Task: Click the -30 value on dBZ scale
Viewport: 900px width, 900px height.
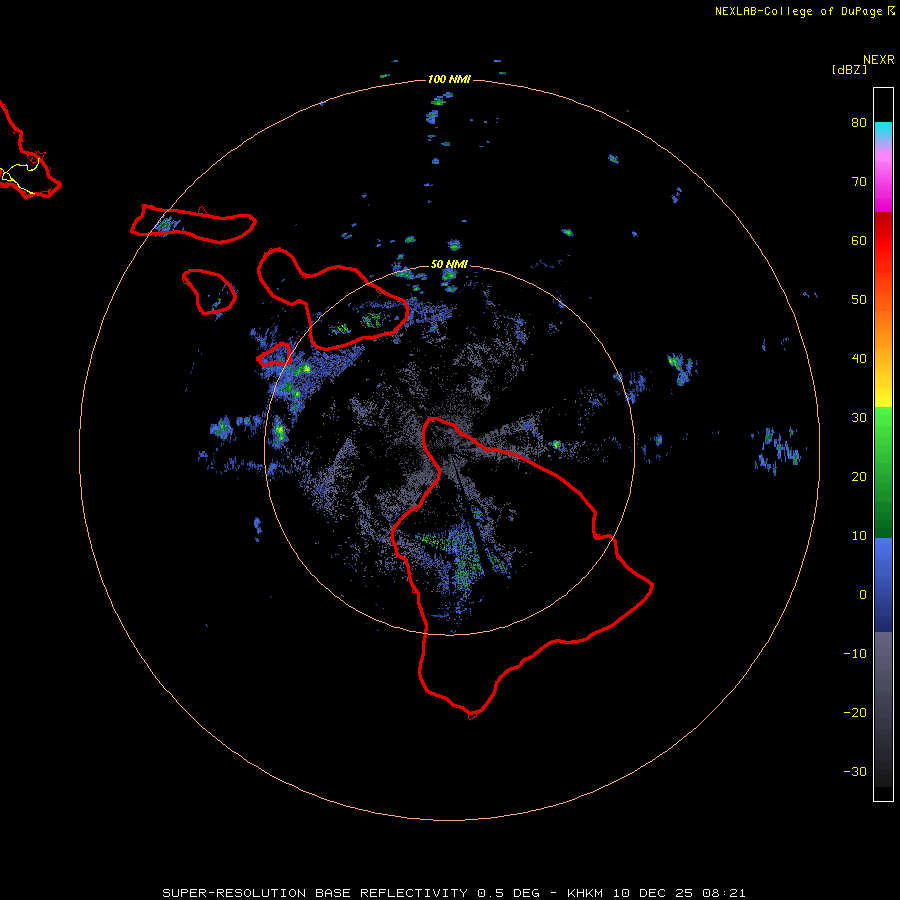Action: point(855,772)
